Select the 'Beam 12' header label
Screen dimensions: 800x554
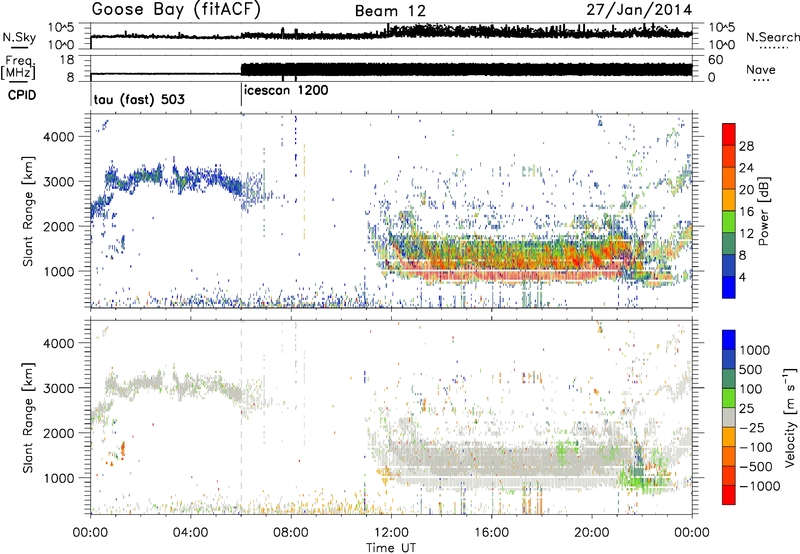pos(390,11)
